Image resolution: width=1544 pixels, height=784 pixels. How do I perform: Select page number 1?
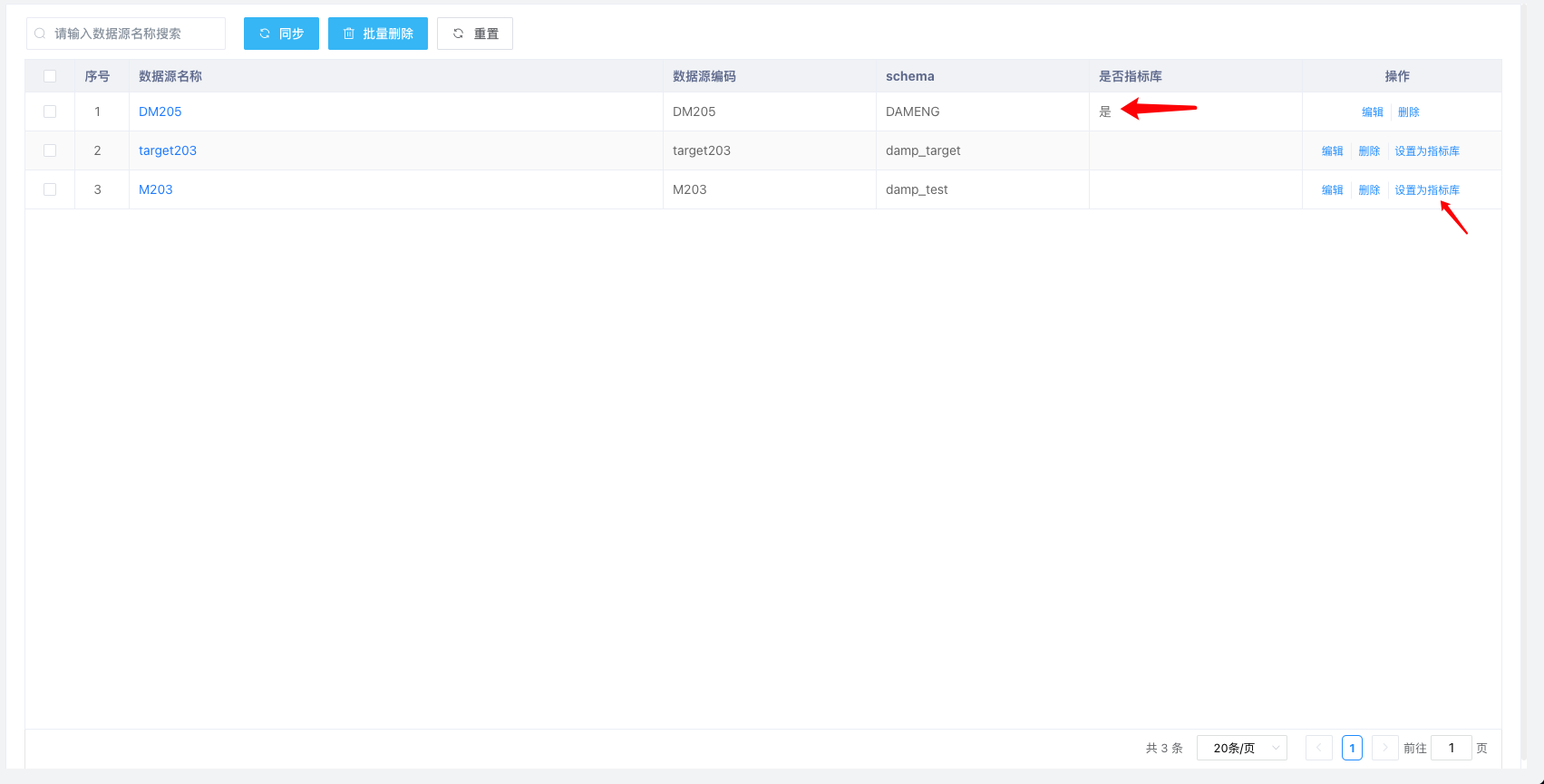(1352, 748)
